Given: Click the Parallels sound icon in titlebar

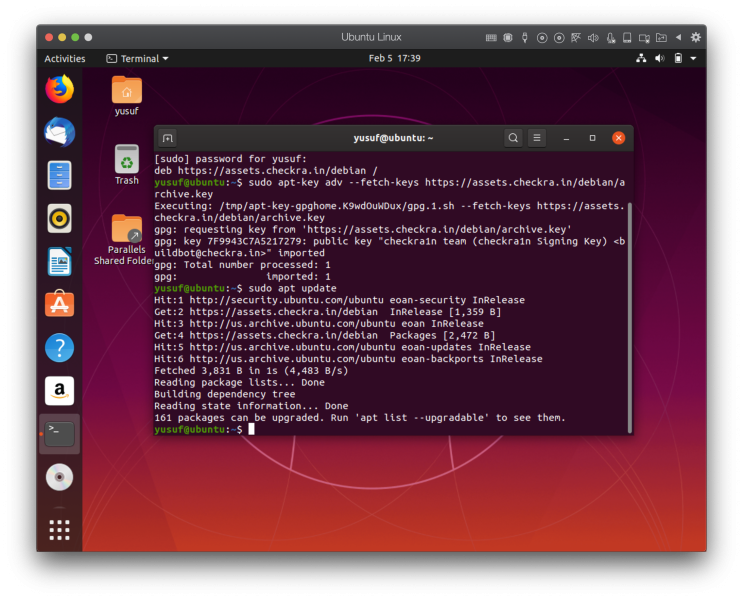Looking at the screenshot, I should [x=592, y=37].
